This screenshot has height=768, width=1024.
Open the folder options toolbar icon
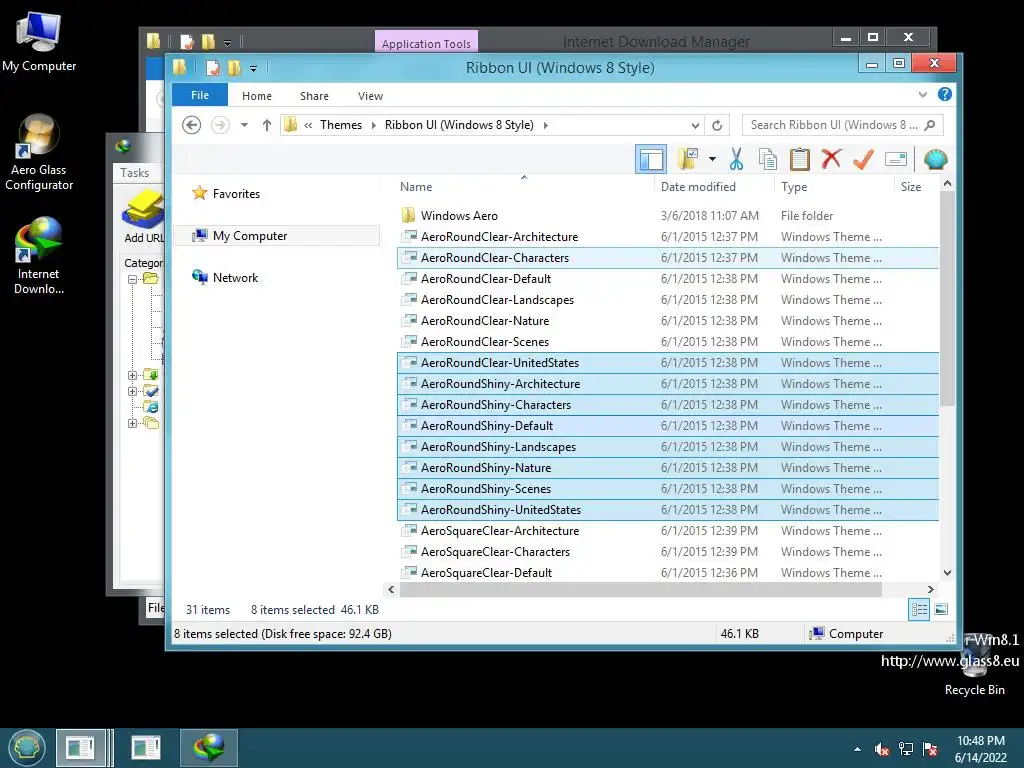pos(688,159)
